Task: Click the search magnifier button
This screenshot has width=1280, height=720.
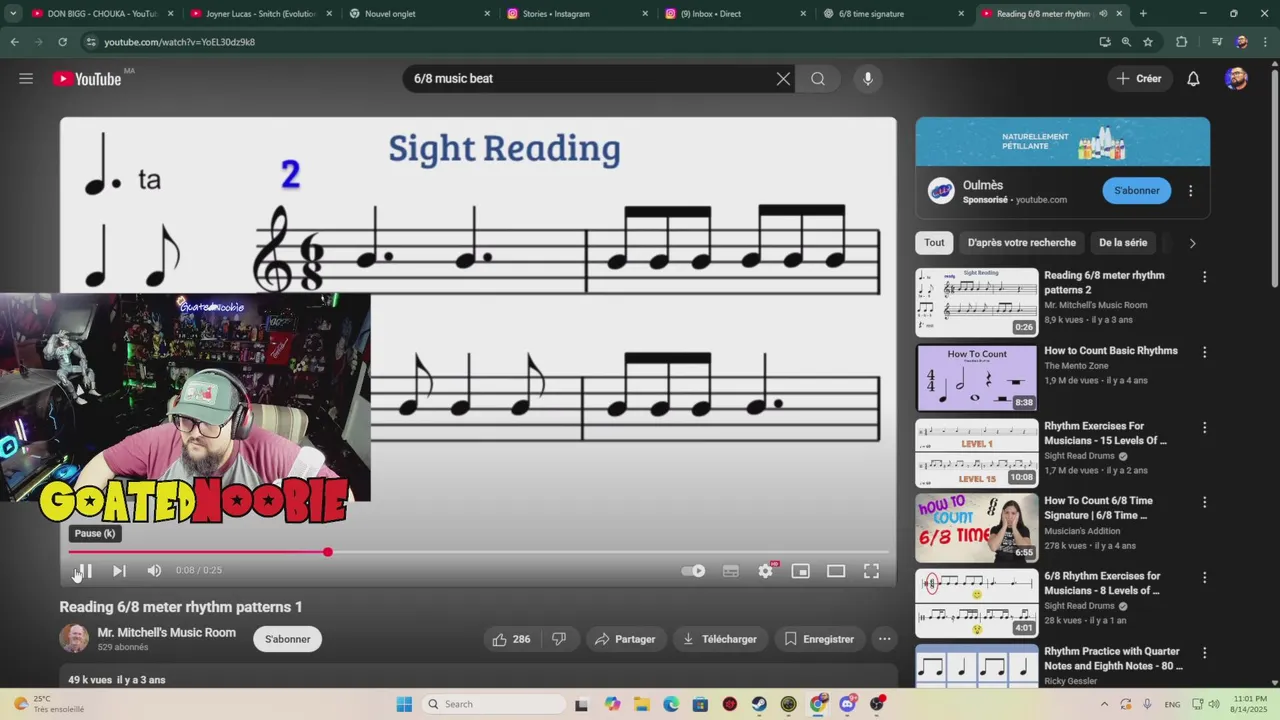Action: [818, 79]
